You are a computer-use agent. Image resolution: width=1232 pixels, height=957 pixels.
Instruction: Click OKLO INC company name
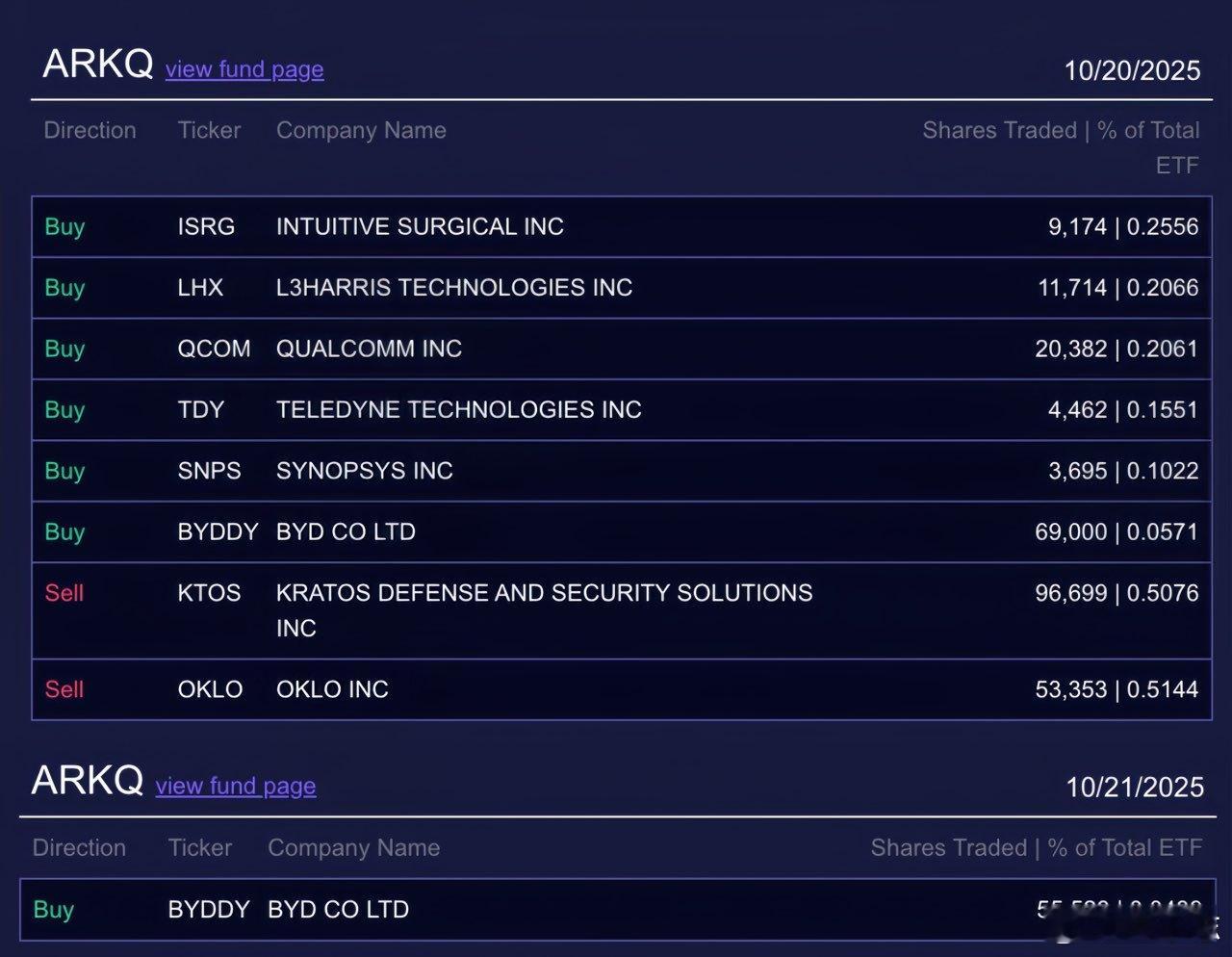pyautogui.click(x=332, y=689)
